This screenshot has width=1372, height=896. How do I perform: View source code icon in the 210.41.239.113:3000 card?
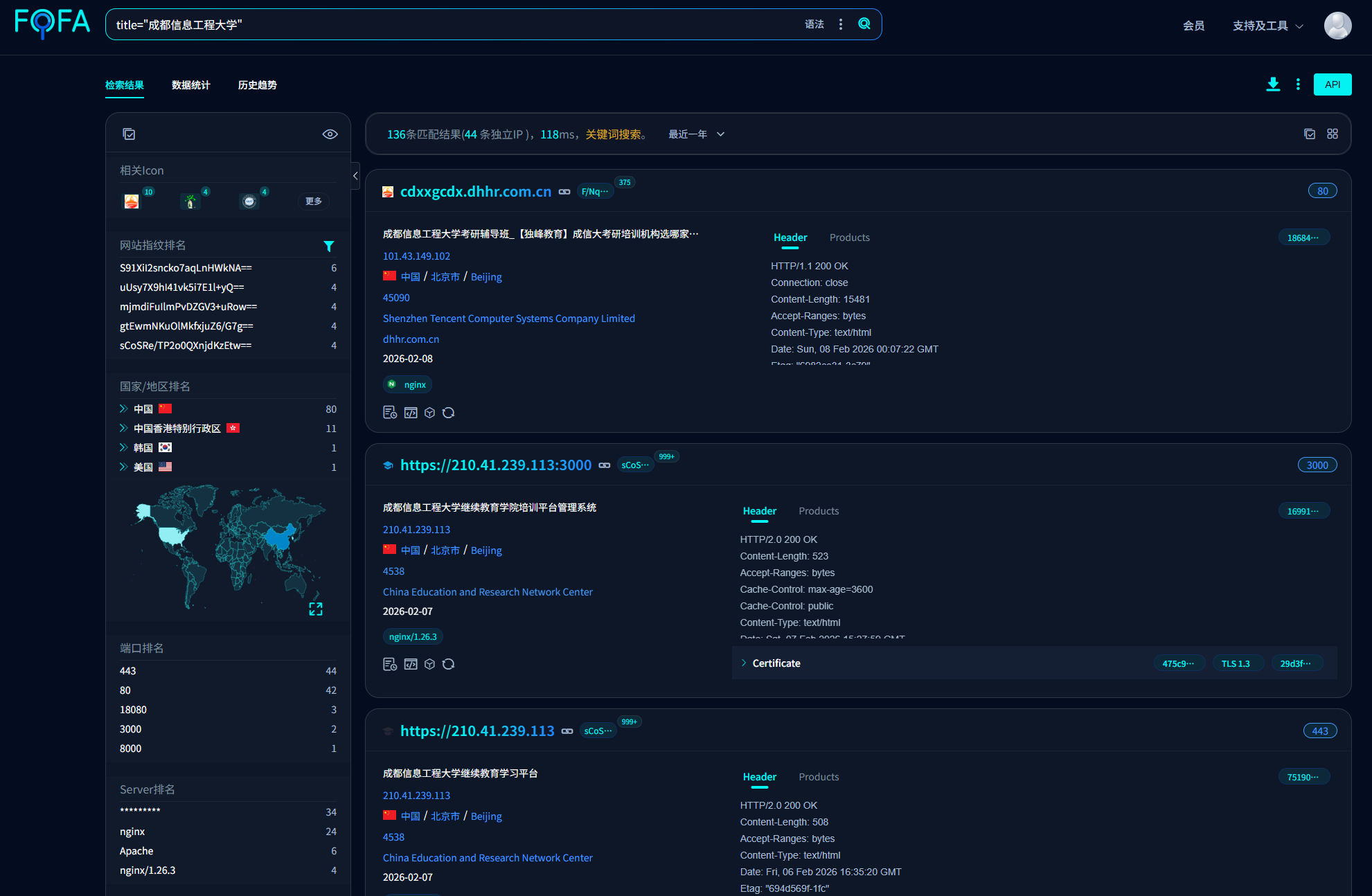pyautogui.click(x=411, y=664)
